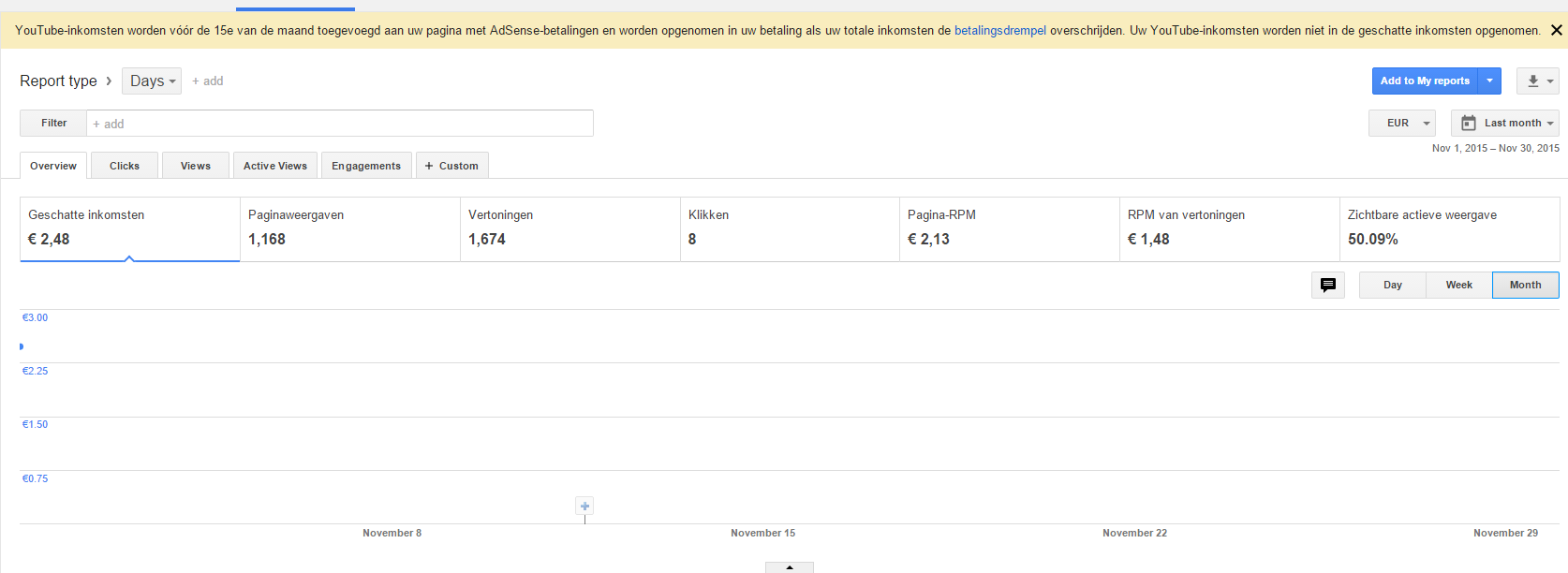Screen dimensions: 1568x573
Task: Select the Geschatte inkomsten metric card
Action: click(130, 228)
